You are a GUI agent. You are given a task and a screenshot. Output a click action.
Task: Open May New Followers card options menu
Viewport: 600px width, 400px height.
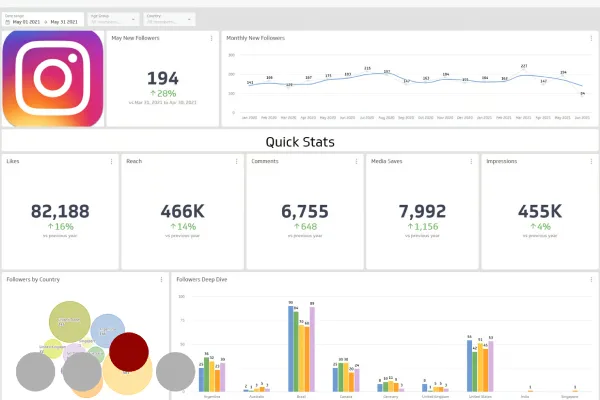[212, 38]
